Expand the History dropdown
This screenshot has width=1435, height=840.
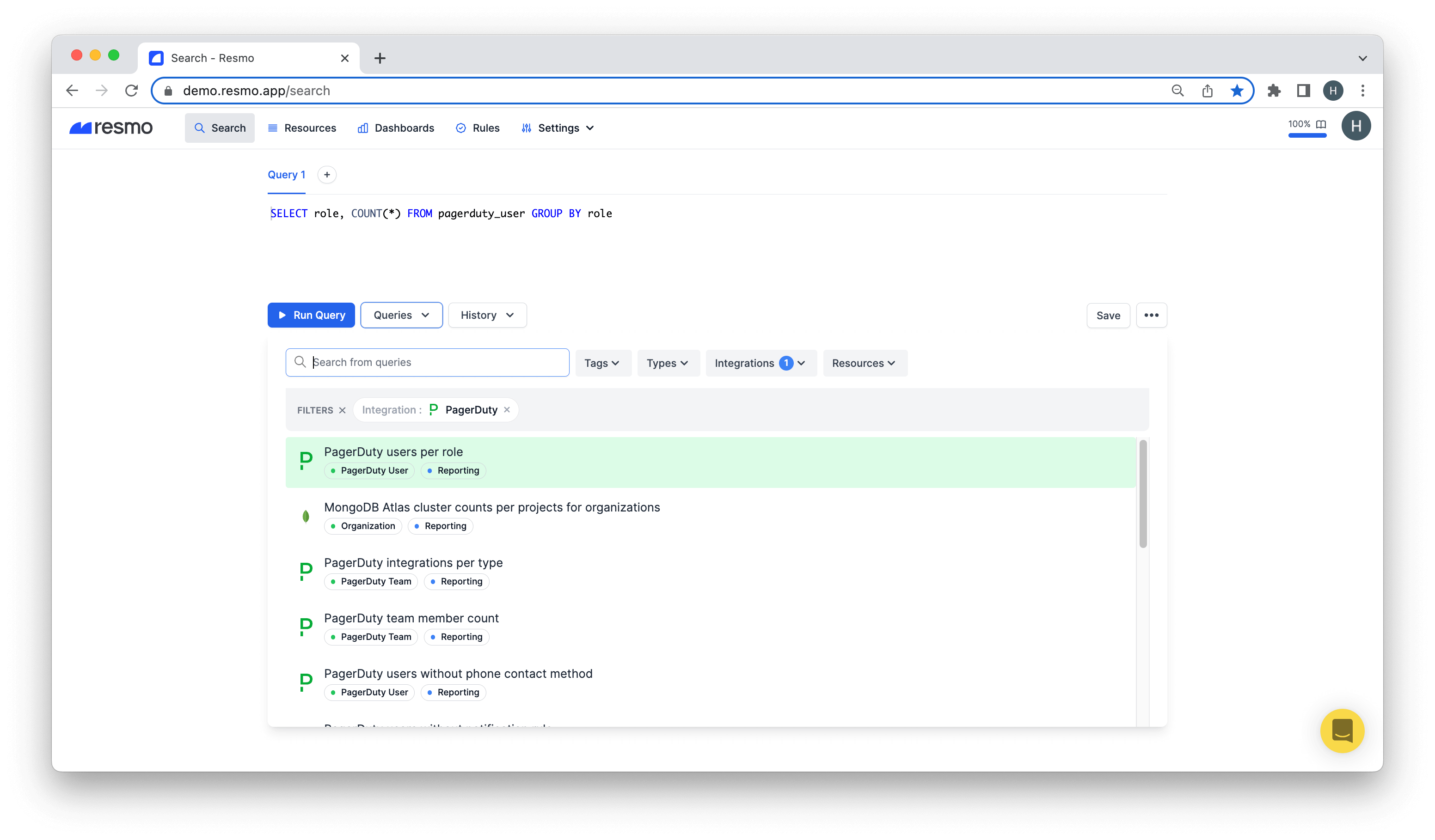coord(487,315)
